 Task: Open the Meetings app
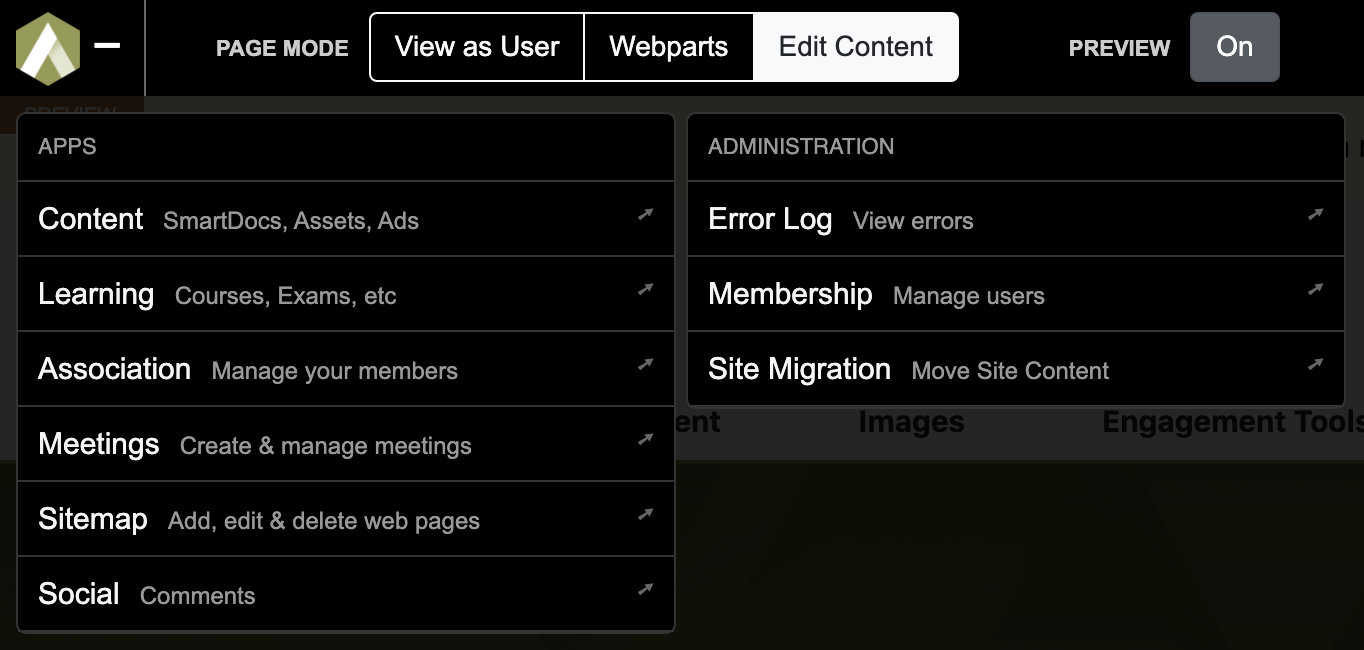tap(346, 444)
